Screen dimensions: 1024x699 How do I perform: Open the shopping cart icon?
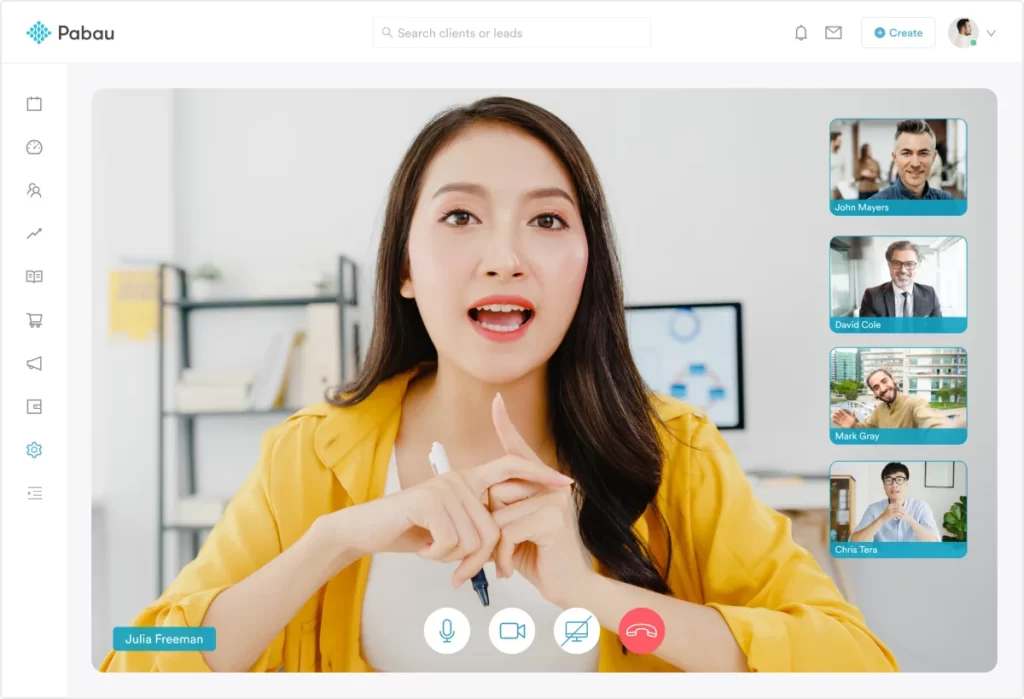[34, 320]
